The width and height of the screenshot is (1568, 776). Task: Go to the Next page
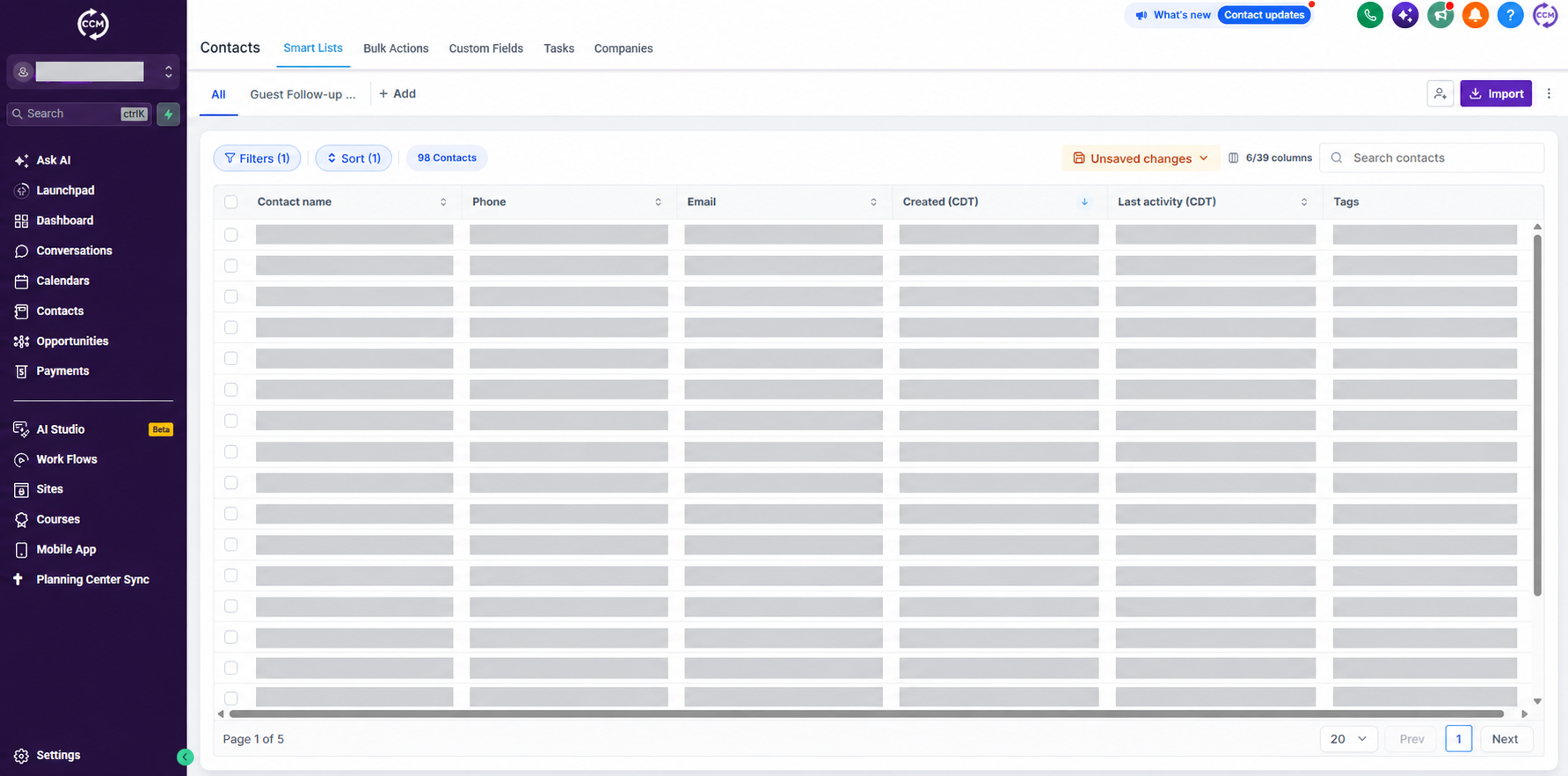tap(1505, 739)
